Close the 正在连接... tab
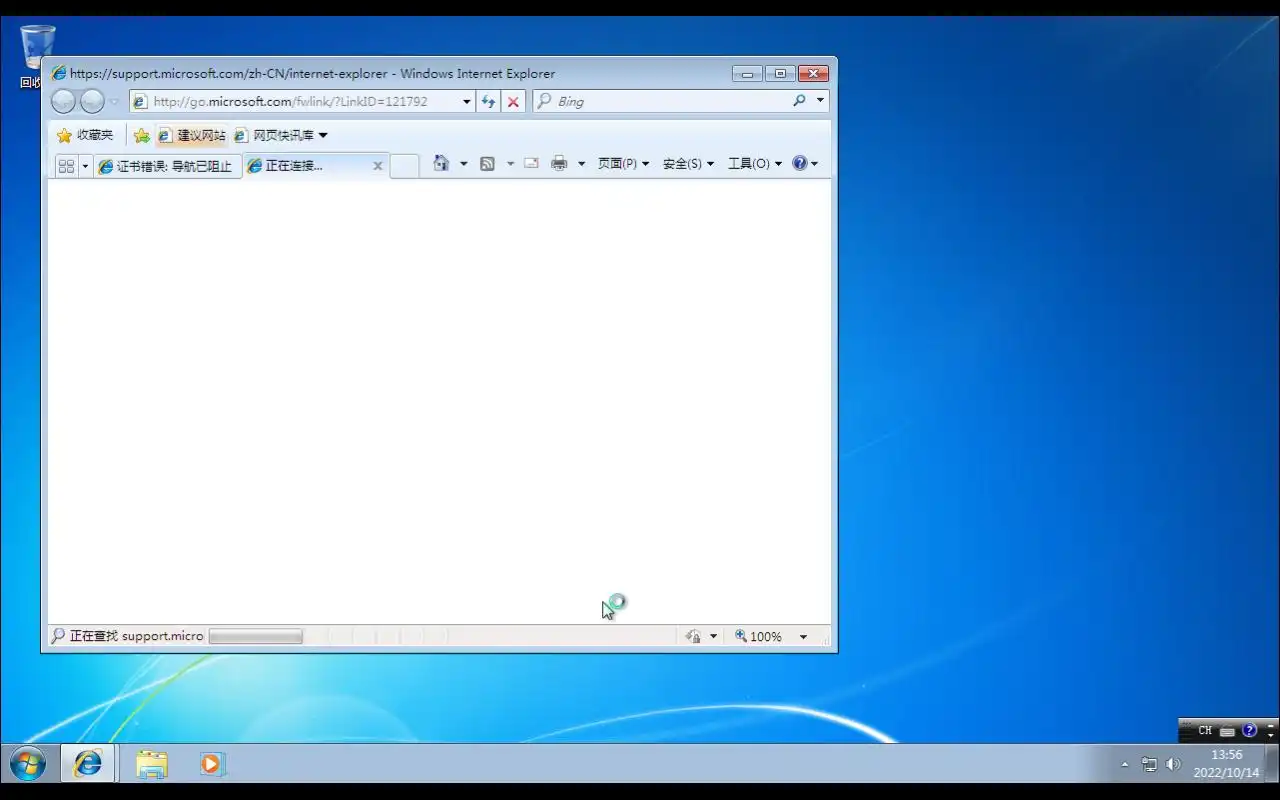Viewport: 1280px width, 800px height. click(378, 166)
